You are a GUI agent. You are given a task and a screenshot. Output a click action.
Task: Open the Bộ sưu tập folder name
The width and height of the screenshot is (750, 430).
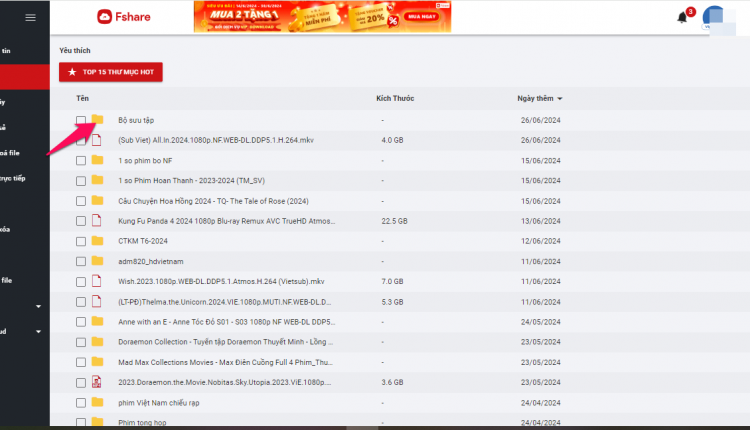click(136, 120)
